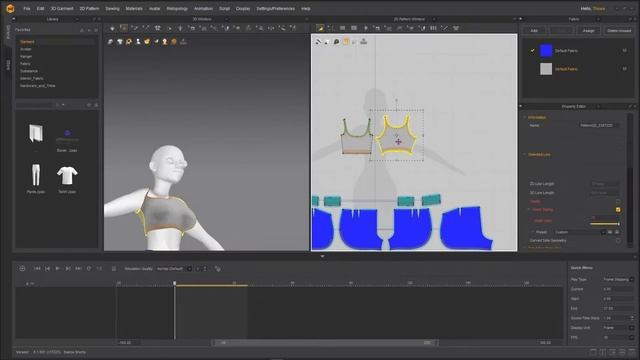Collapse the Information section in Property Editor
The width and height of the screenshot is (640, 360).
525,118
